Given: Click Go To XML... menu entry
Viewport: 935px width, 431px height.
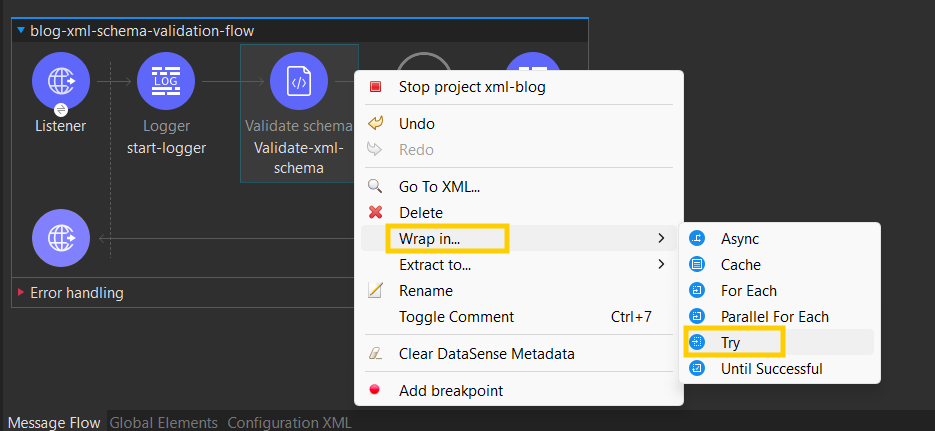Looking at the screenshot, I should point(439,187).
